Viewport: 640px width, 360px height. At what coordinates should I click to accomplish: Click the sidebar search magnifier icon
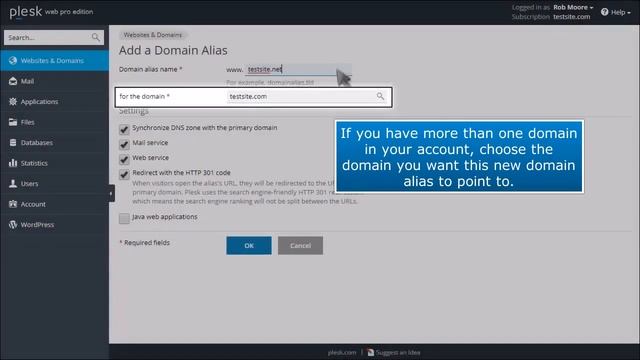pyautogui.click(x=96, y=38)
